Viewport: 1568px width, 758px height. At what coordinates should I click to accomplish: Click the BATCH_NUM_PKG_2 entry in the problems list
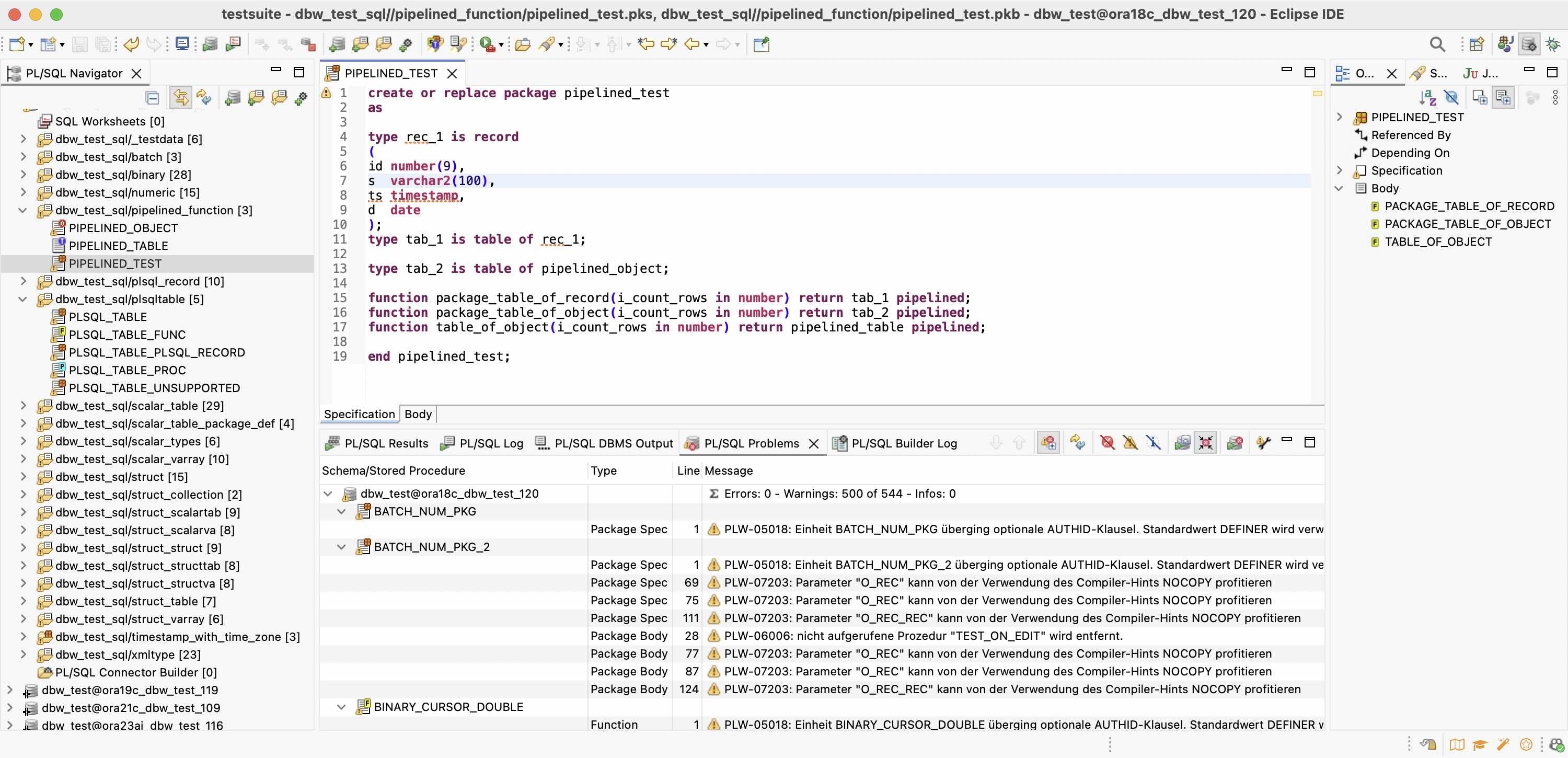(432, 546)
